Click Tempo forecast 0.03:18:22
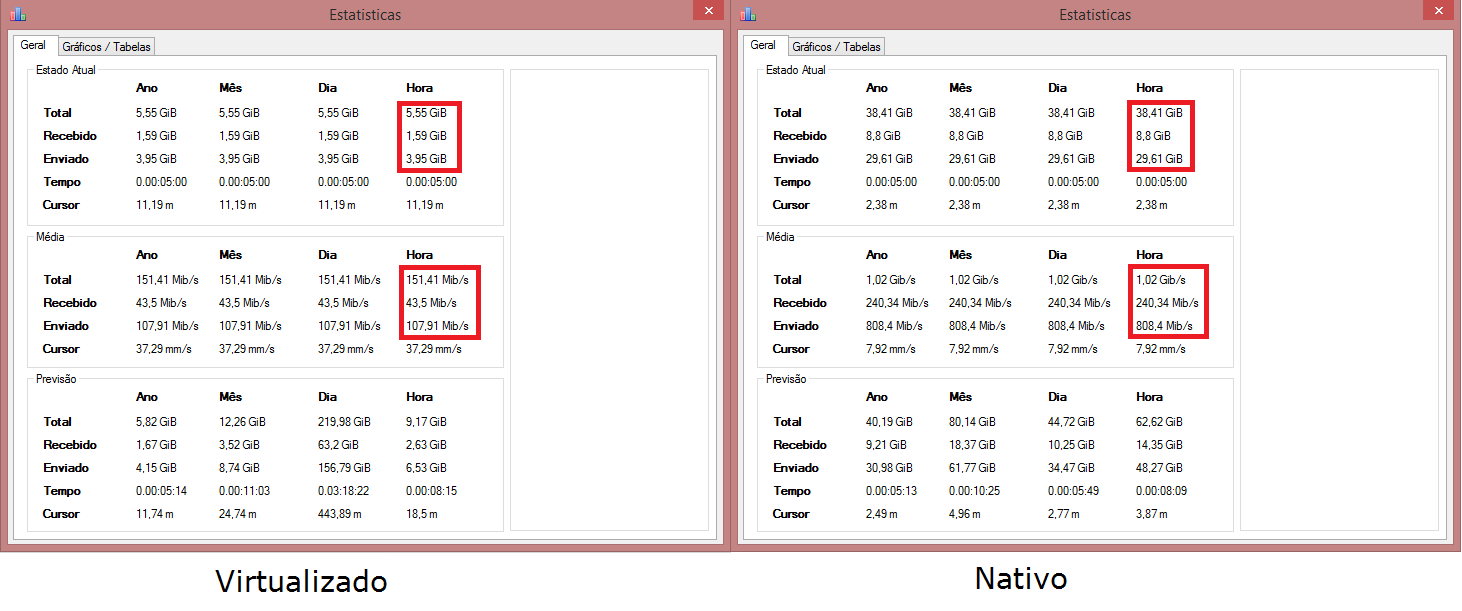The image size is (1462, 611). (x=343, y=491)
